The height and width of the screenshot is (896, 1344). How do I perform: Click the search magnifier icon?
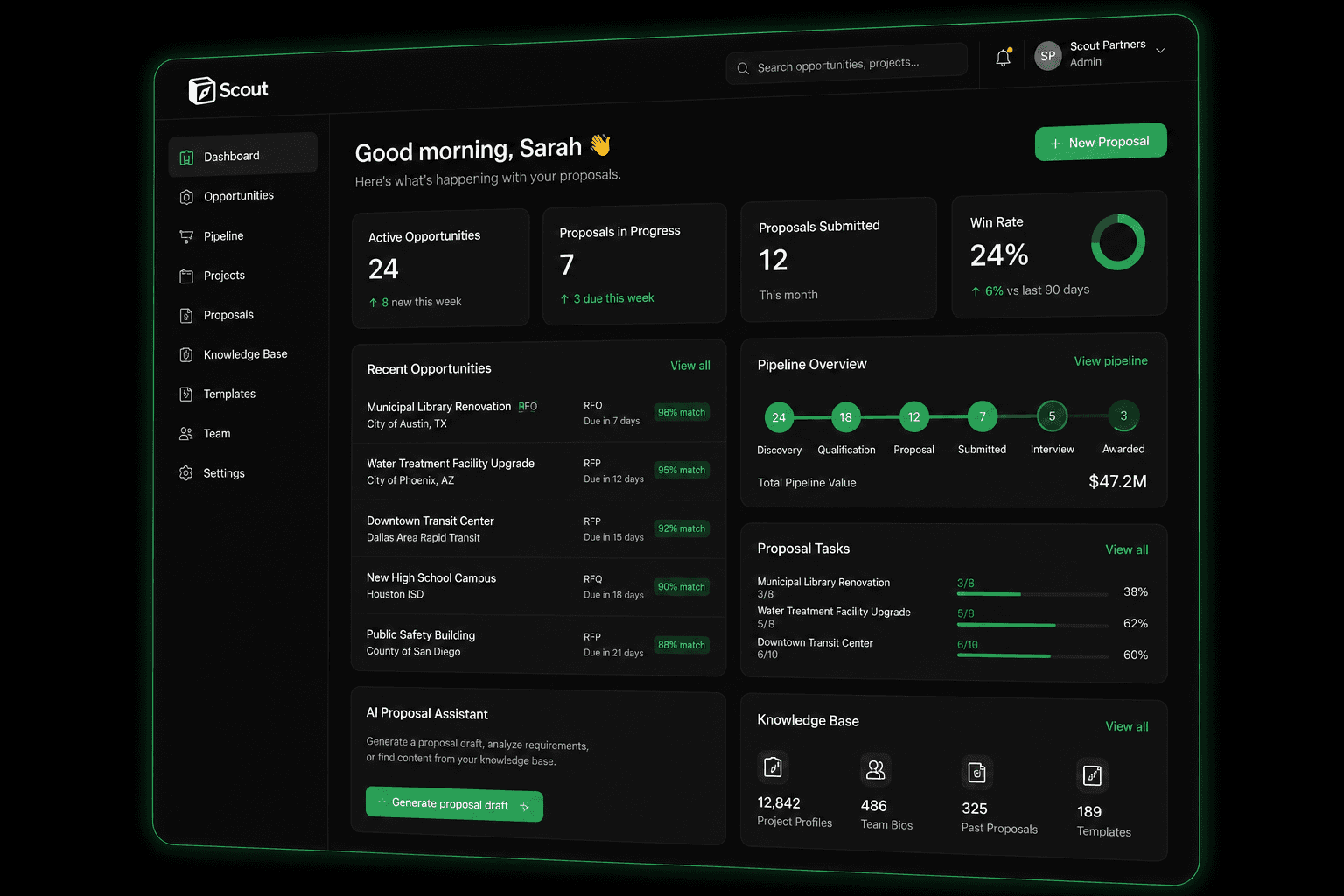pos(743,68)
